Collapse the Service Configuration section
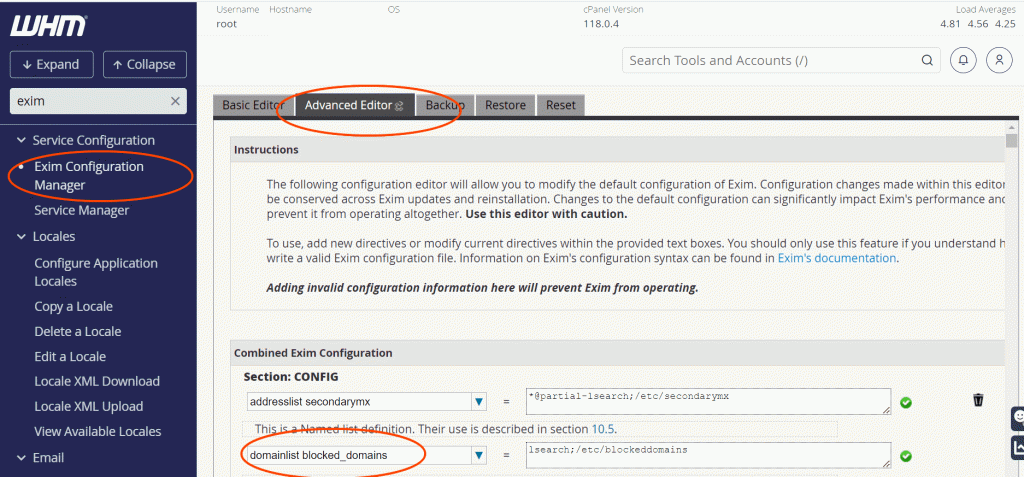 (22, 140)
